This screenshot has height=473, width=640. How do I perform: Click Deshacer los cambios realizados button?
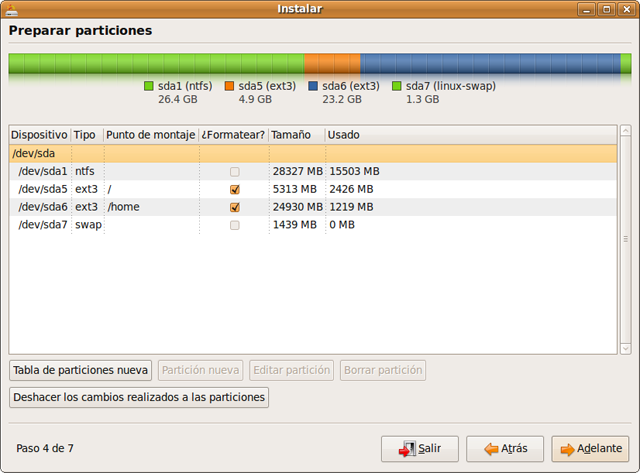tap(139, 397)
